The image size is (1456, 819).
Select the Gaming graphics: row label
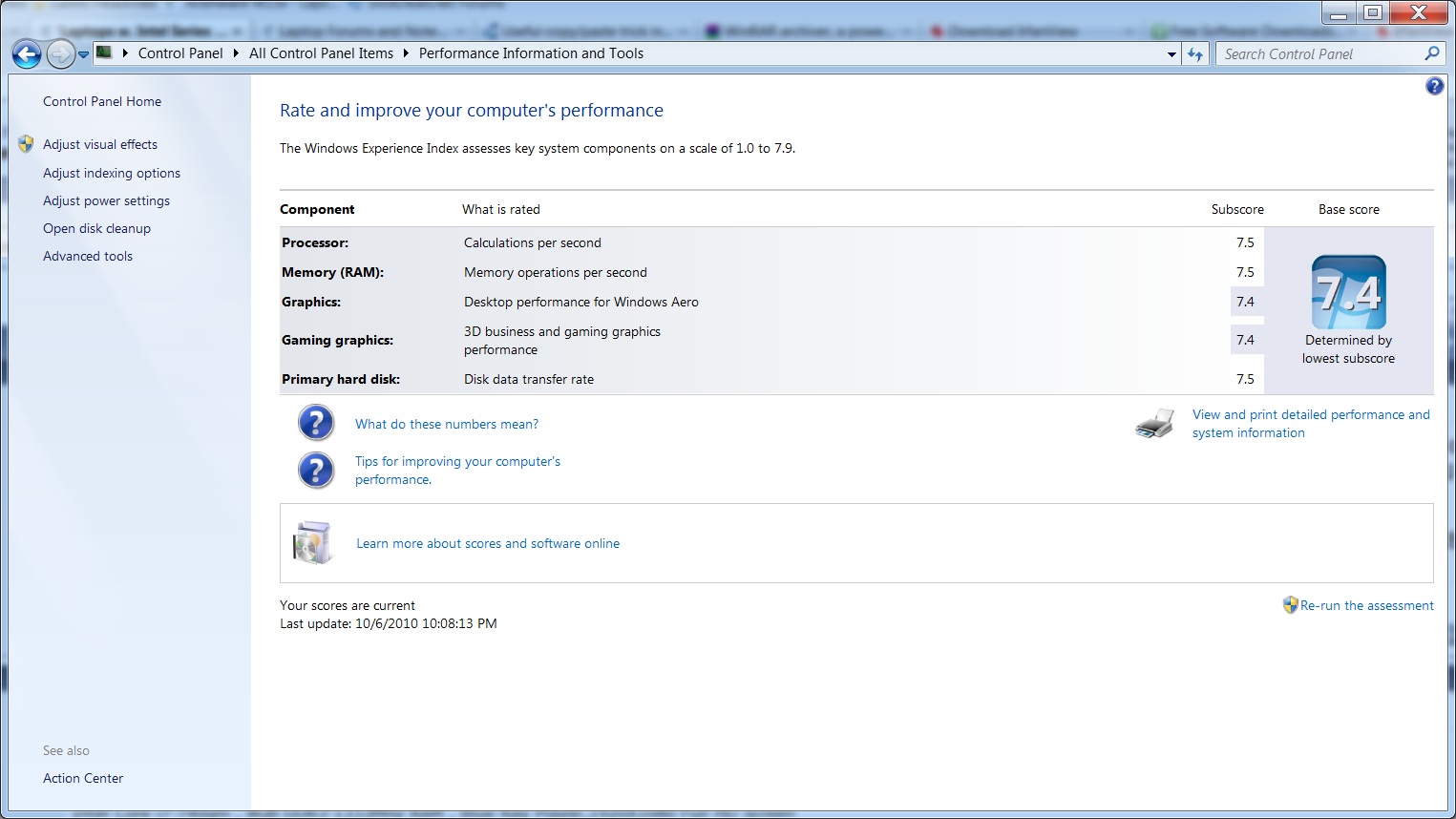[337, 340]
